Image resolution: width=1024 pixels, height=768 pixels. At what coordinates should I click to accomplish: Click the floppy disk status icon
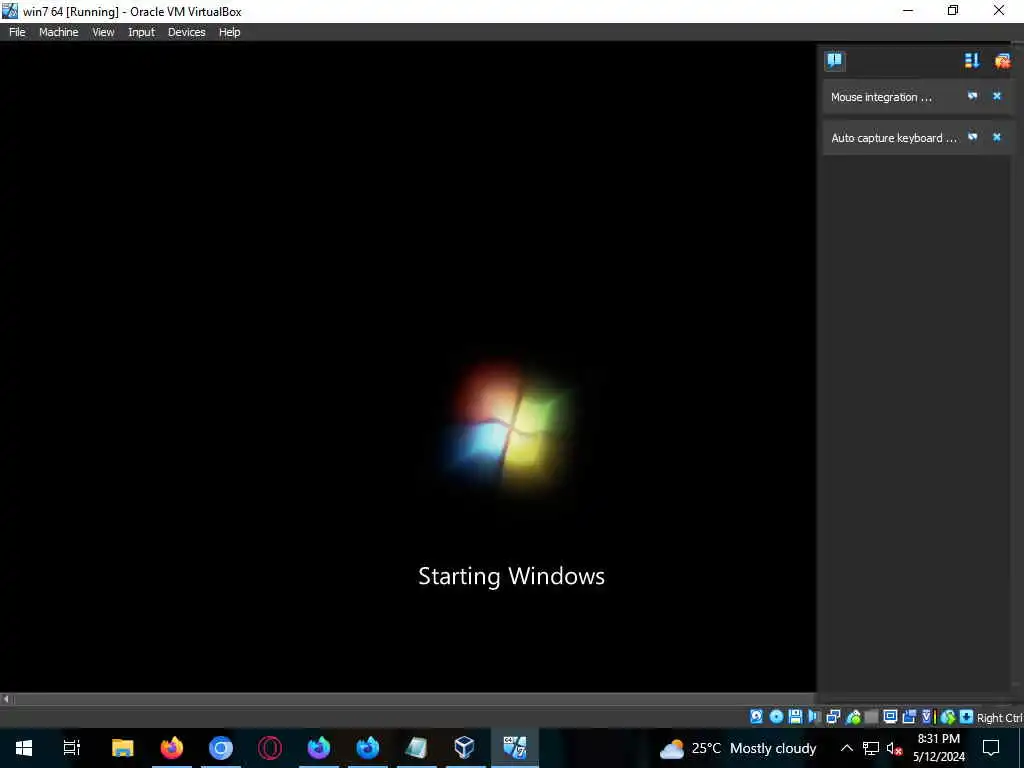coord(795,716)
